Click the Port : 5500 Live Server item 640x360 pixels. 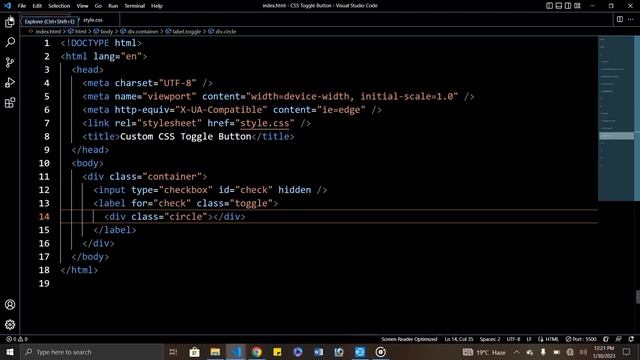tap(581, 339)
